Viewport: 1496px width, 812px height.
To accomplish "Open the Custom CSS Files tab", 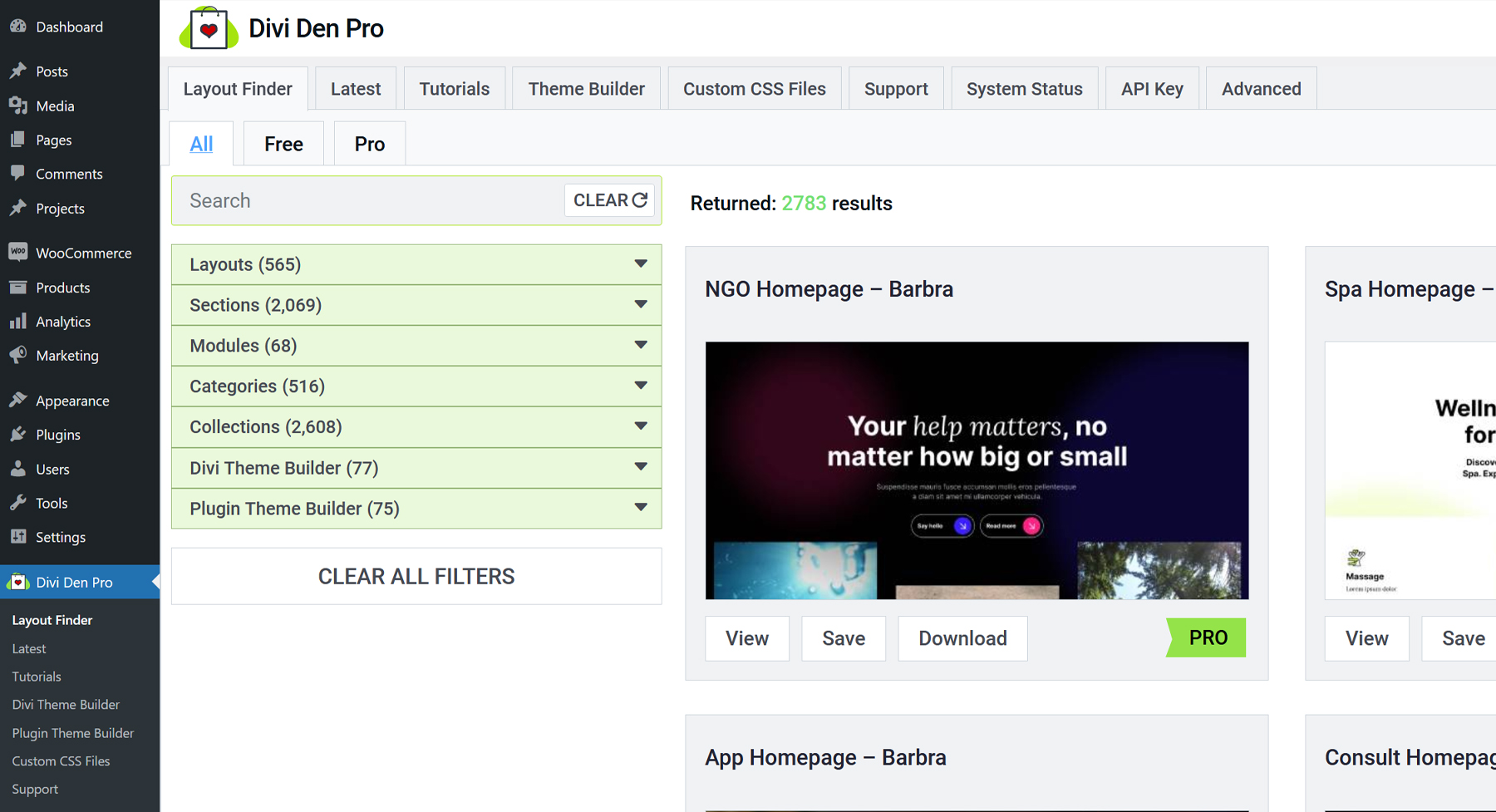I will (x=755, y=89).
